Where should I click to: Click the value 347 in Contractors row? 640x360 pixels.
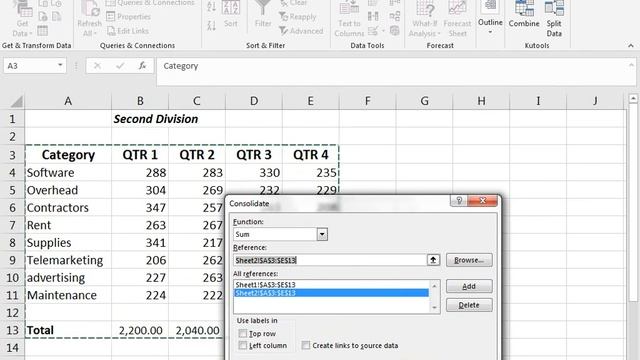tap(140, 208)
